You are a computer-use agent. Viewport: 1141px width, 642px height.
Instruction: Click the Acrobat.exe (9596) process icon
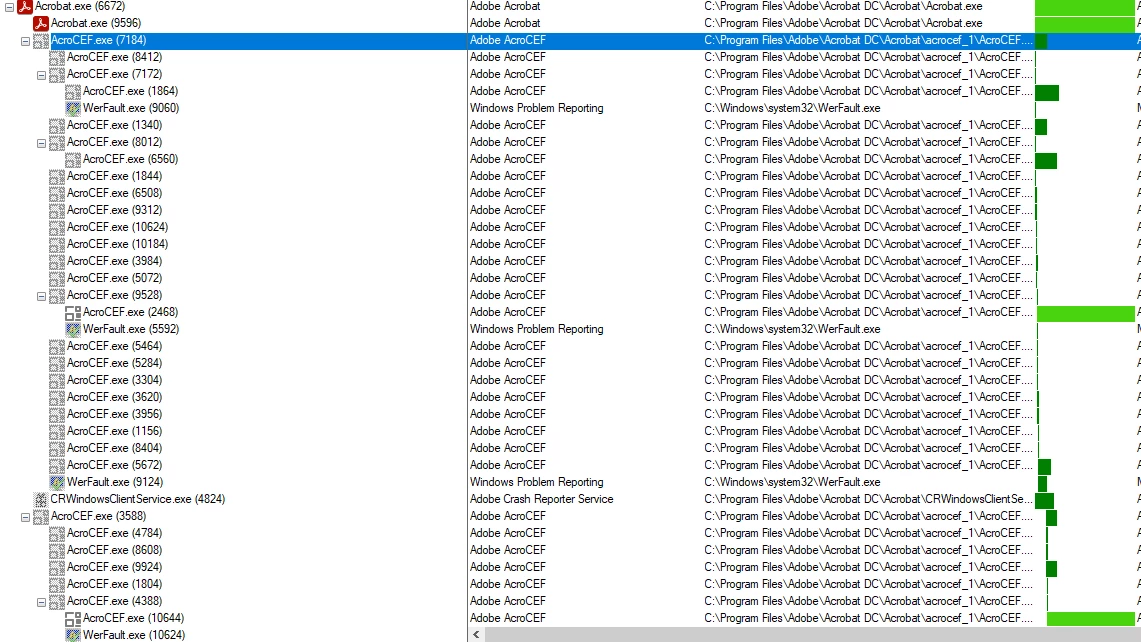click(41, 23)
